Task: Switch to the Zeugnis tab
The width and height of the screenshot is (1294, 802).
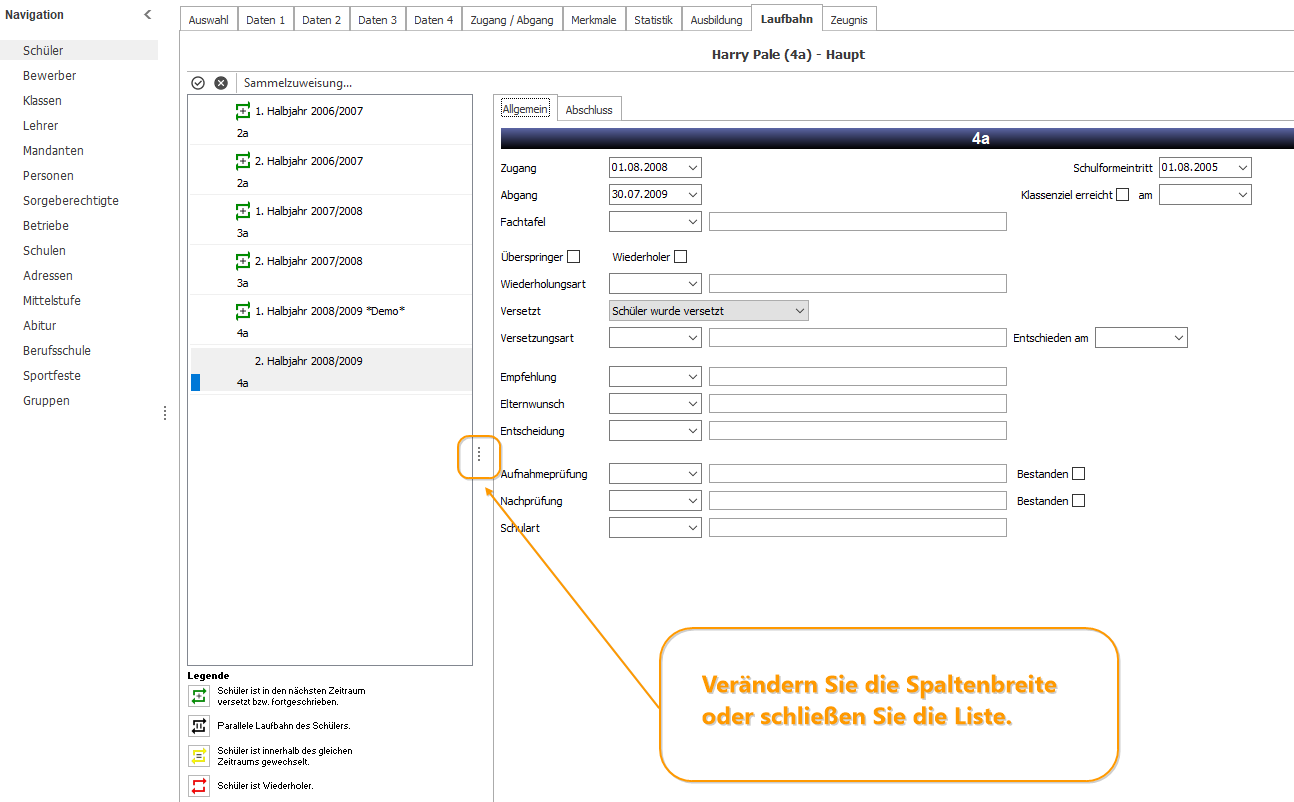Action: coord(849,20)
